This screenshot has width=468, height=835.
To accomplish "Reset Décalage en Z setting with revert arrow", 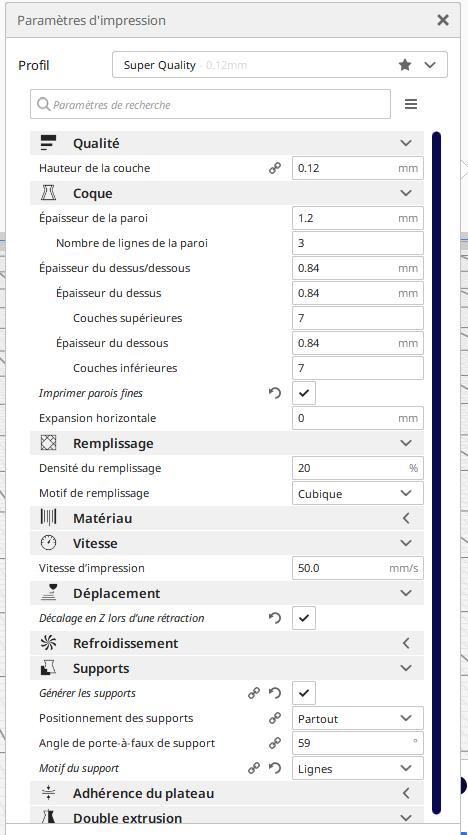I will [275, 618].
